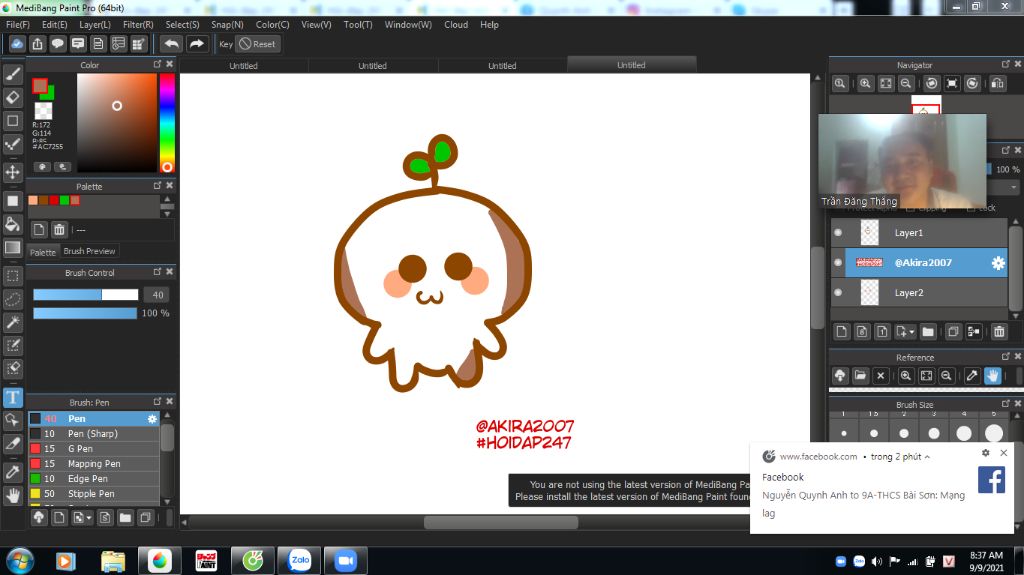
Task: Open File Explorer from the taskbar
Action: pos(113,561)
